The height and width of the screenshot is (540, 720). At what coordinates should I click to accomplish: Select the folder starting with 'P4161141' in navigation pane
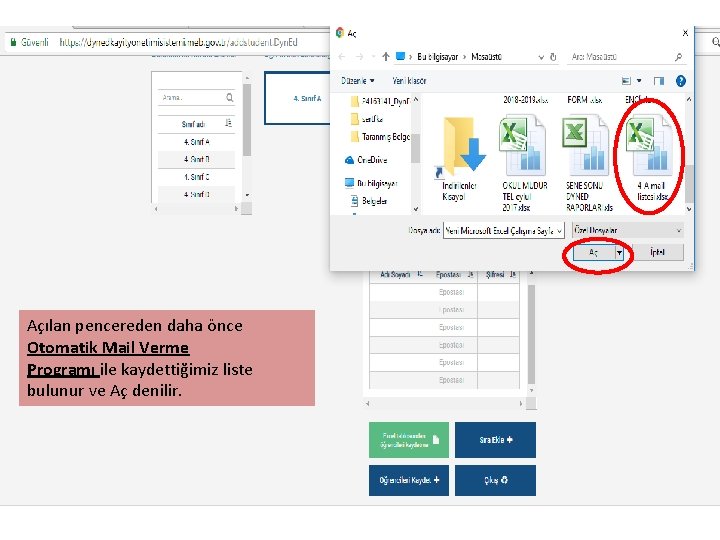[380, 101]
